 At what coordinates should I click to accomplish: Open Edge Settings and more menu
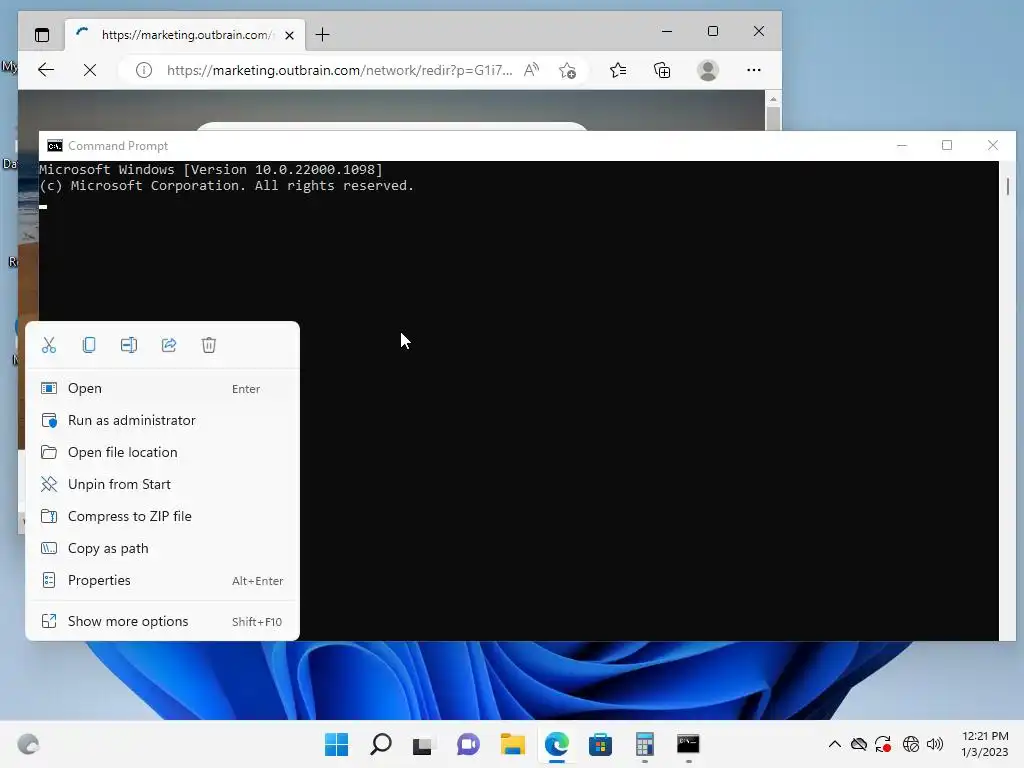(x=754, y=70)
